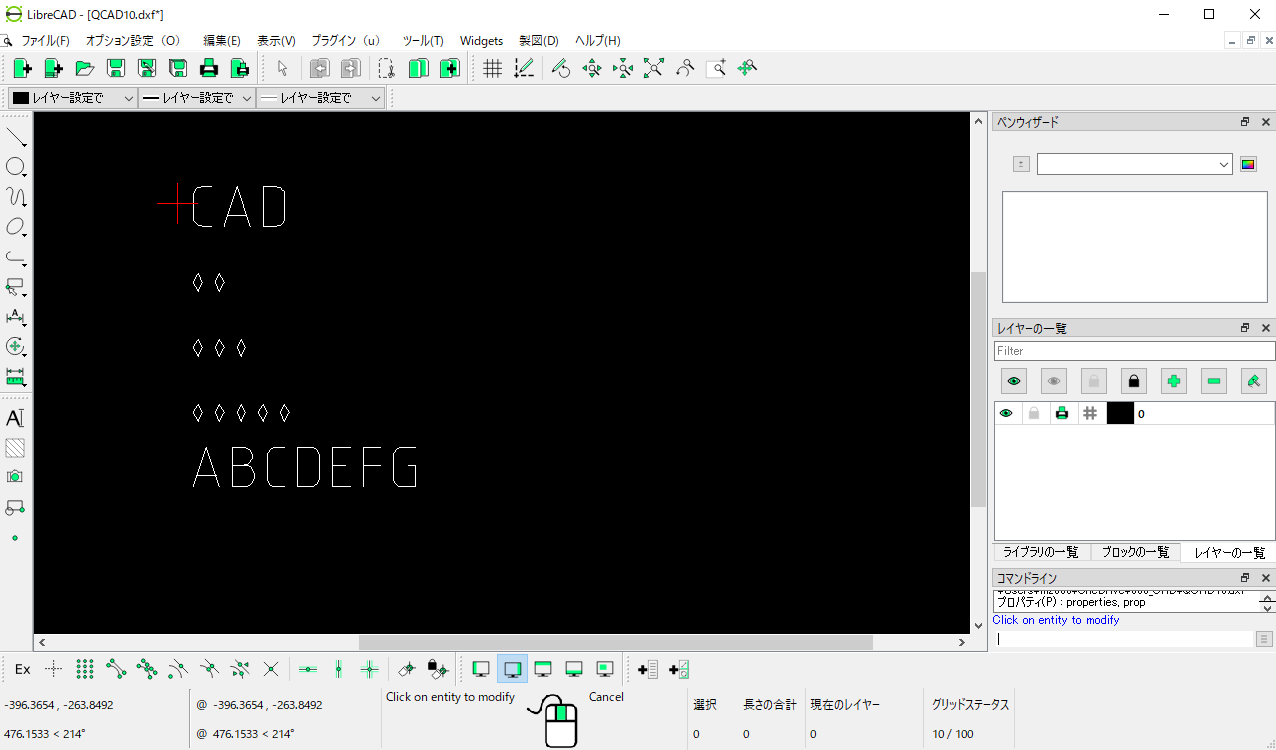Viewport: 1276px width, 750px height.
Task: Select the Ellipse tool
Action: click(x=16, y=227)
